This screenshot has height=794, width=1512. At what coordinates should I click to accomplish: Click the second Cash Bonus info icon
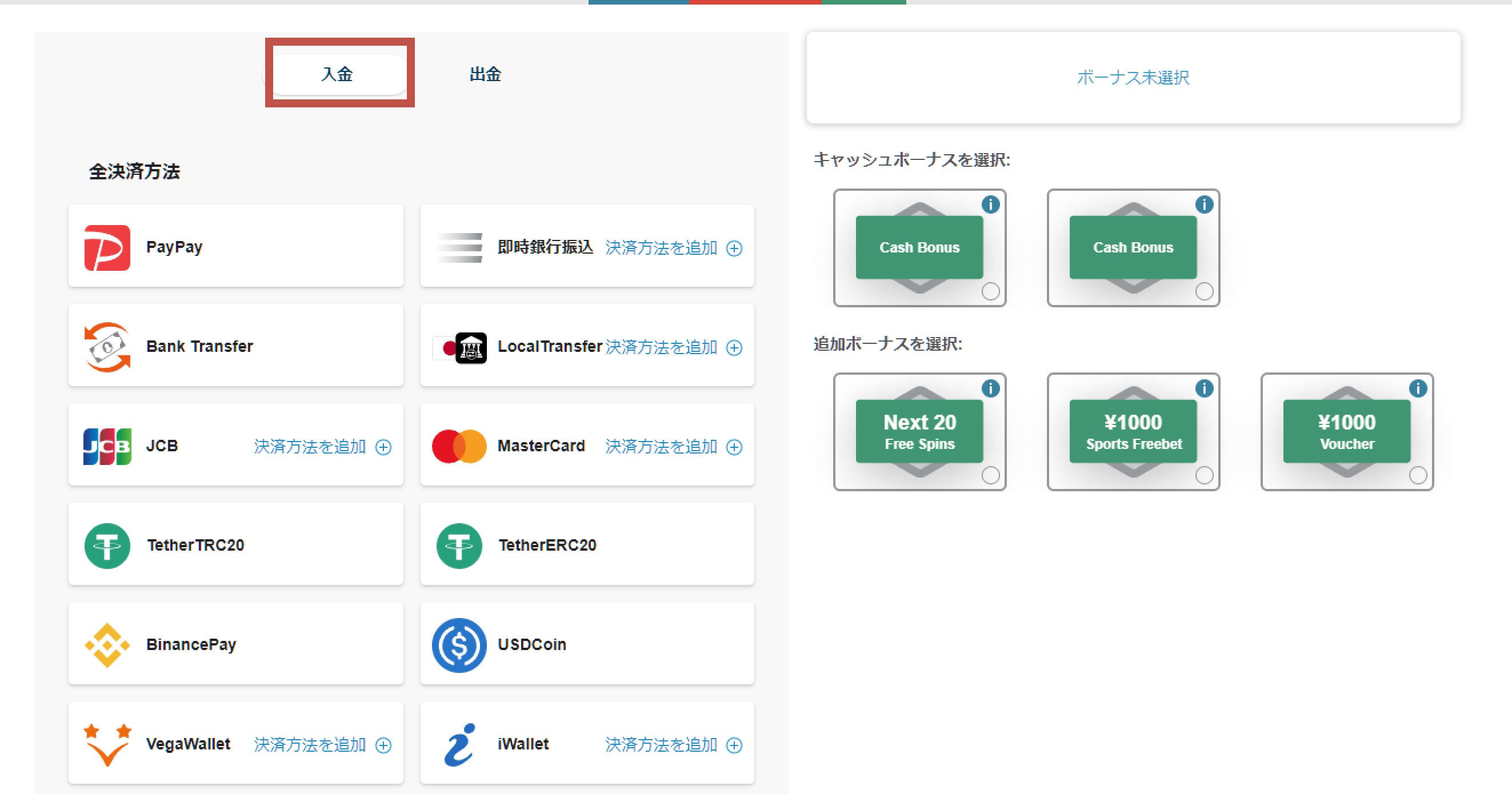[x=1205, y=204]
